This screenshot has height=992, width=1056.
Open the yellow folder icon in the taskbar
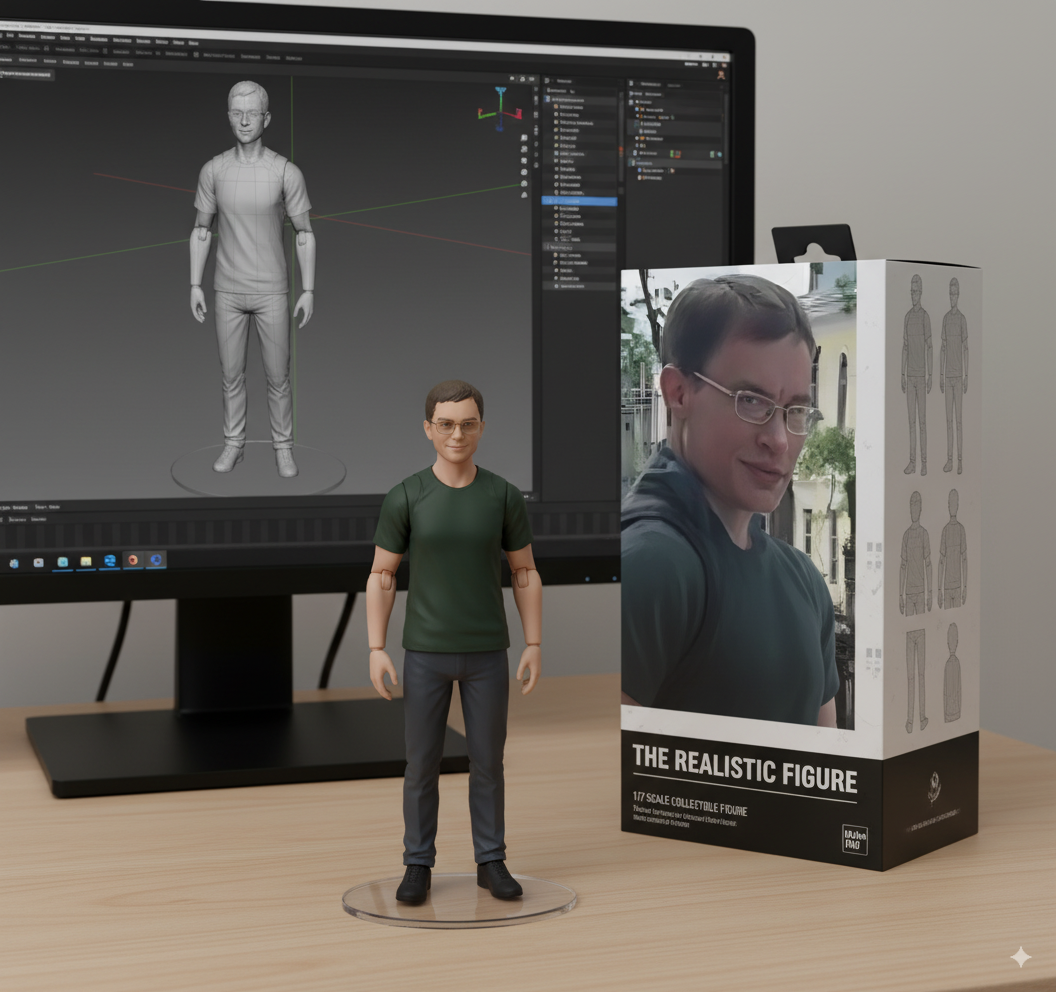coord(86,562)
